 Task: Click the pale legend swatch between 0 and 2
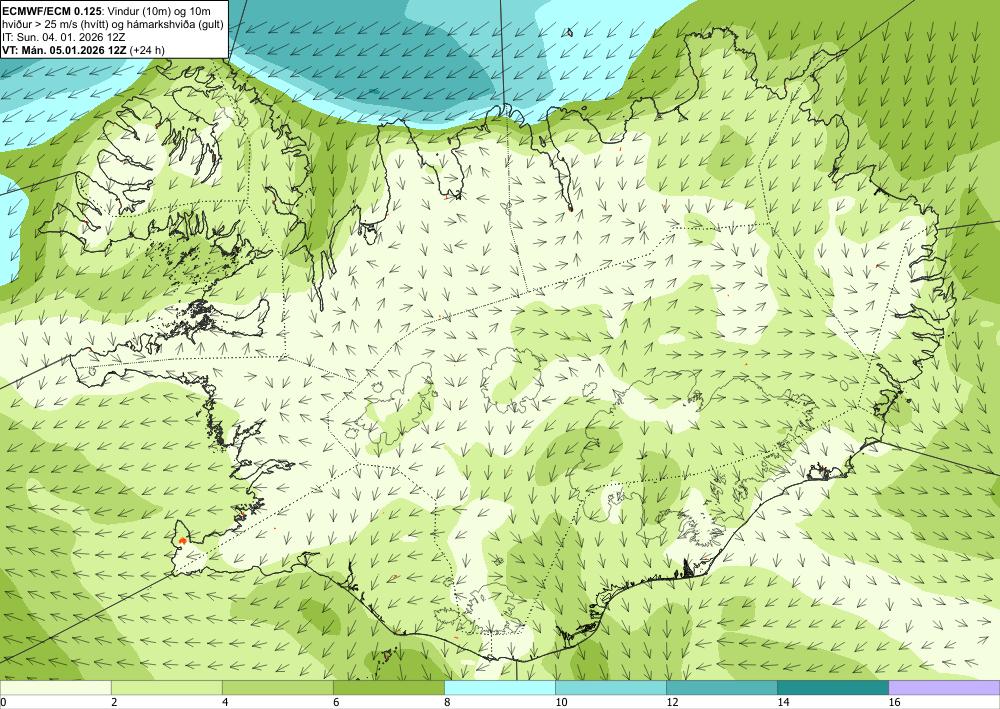[x=55, y=688]
